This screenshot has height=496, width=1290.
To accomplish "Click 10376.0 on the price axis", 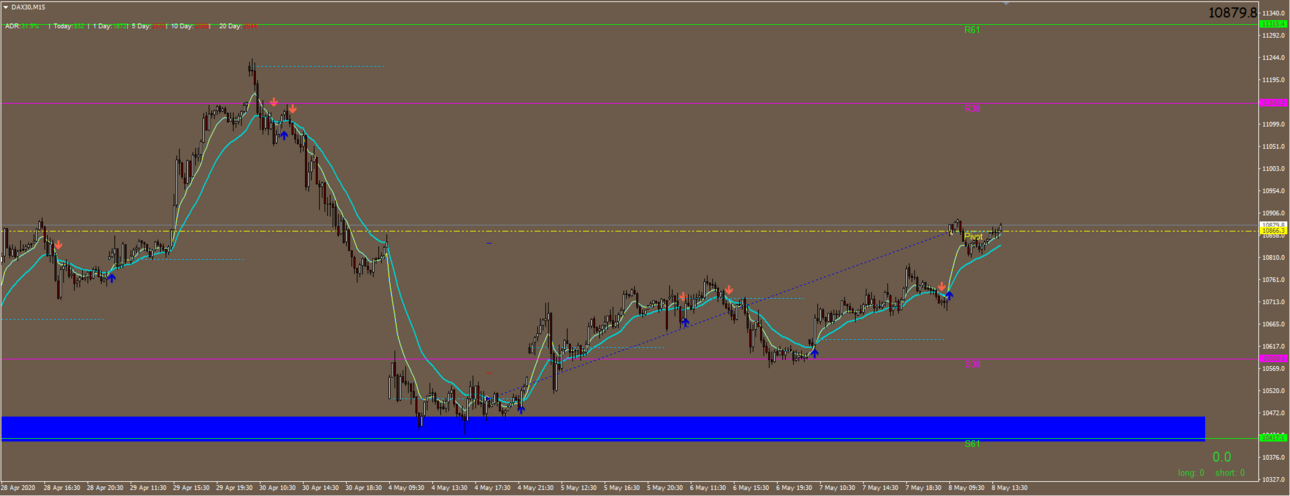I will click(1274, 457).
